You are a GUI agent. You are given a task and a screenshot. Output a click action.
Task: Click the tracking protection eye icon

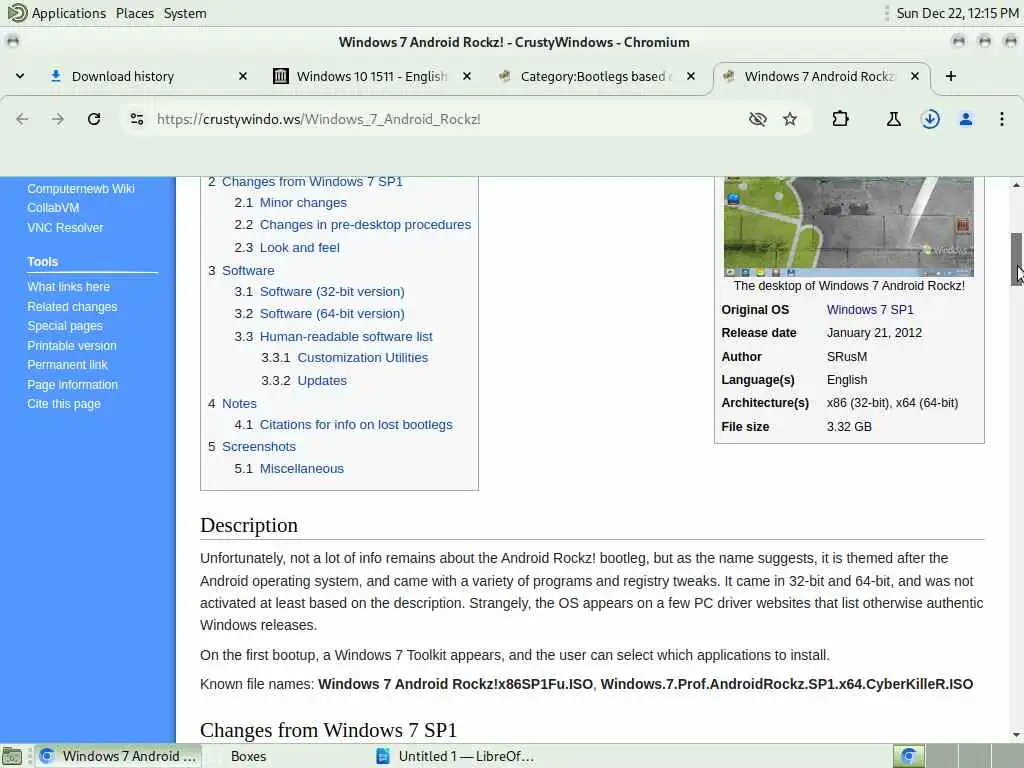(758, 119)
